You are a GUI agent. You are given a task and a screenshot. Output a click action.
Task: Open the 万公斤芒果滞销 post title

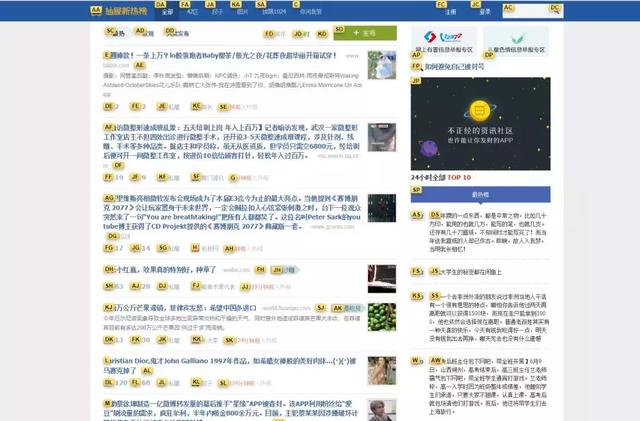pos(180,308)
